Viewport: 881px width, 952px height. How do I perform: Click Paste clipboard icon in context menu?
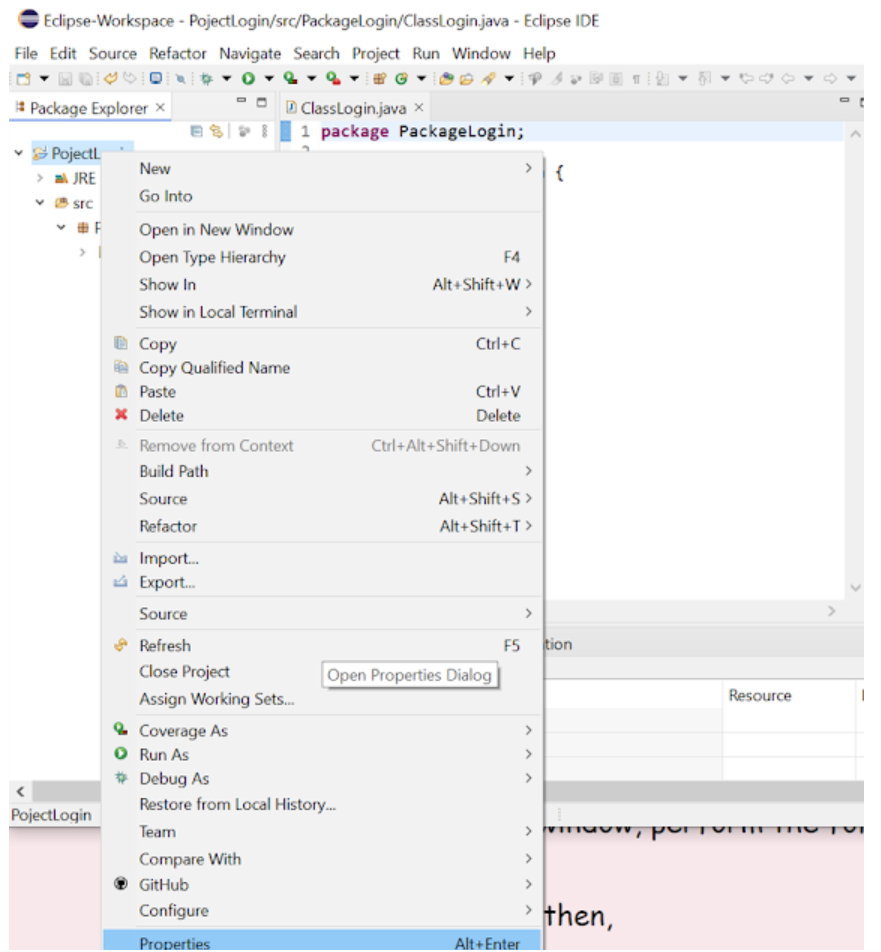click(x=121, y=391)
